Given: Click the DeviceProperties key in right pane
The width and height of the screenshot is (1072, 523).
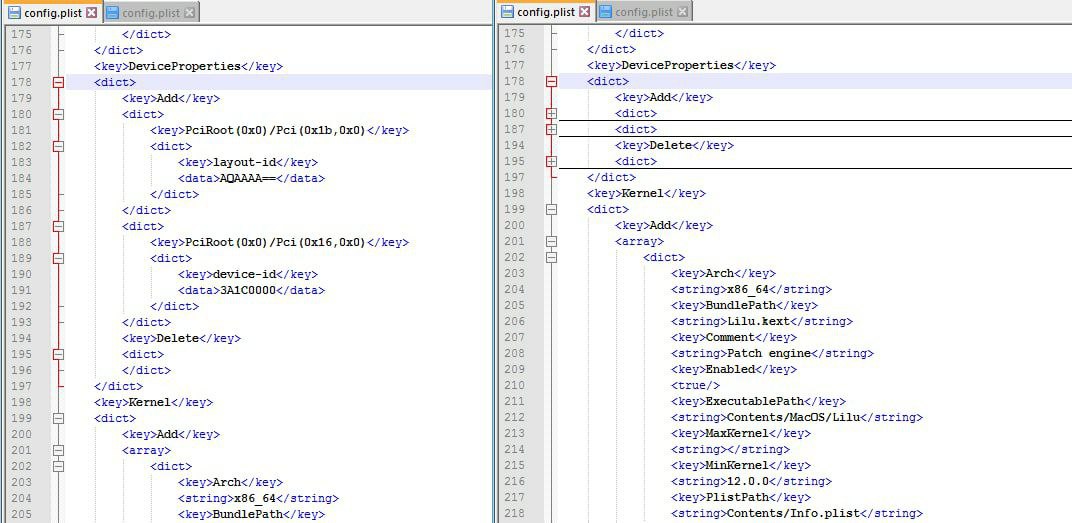Looking at the screenshot, I should 678,66.
